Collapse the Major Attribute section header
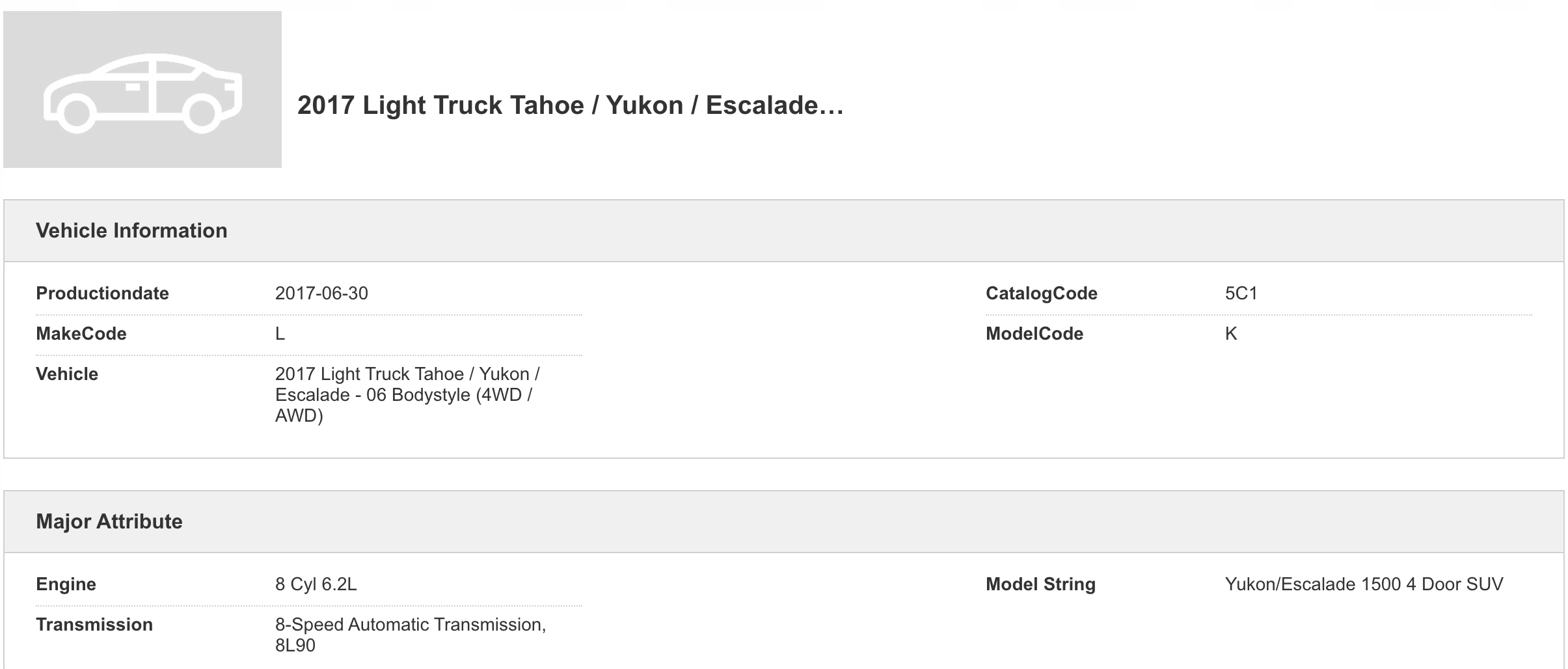Image resolution: width=1568 pixels, height=669 pixels. click(109, 521)
